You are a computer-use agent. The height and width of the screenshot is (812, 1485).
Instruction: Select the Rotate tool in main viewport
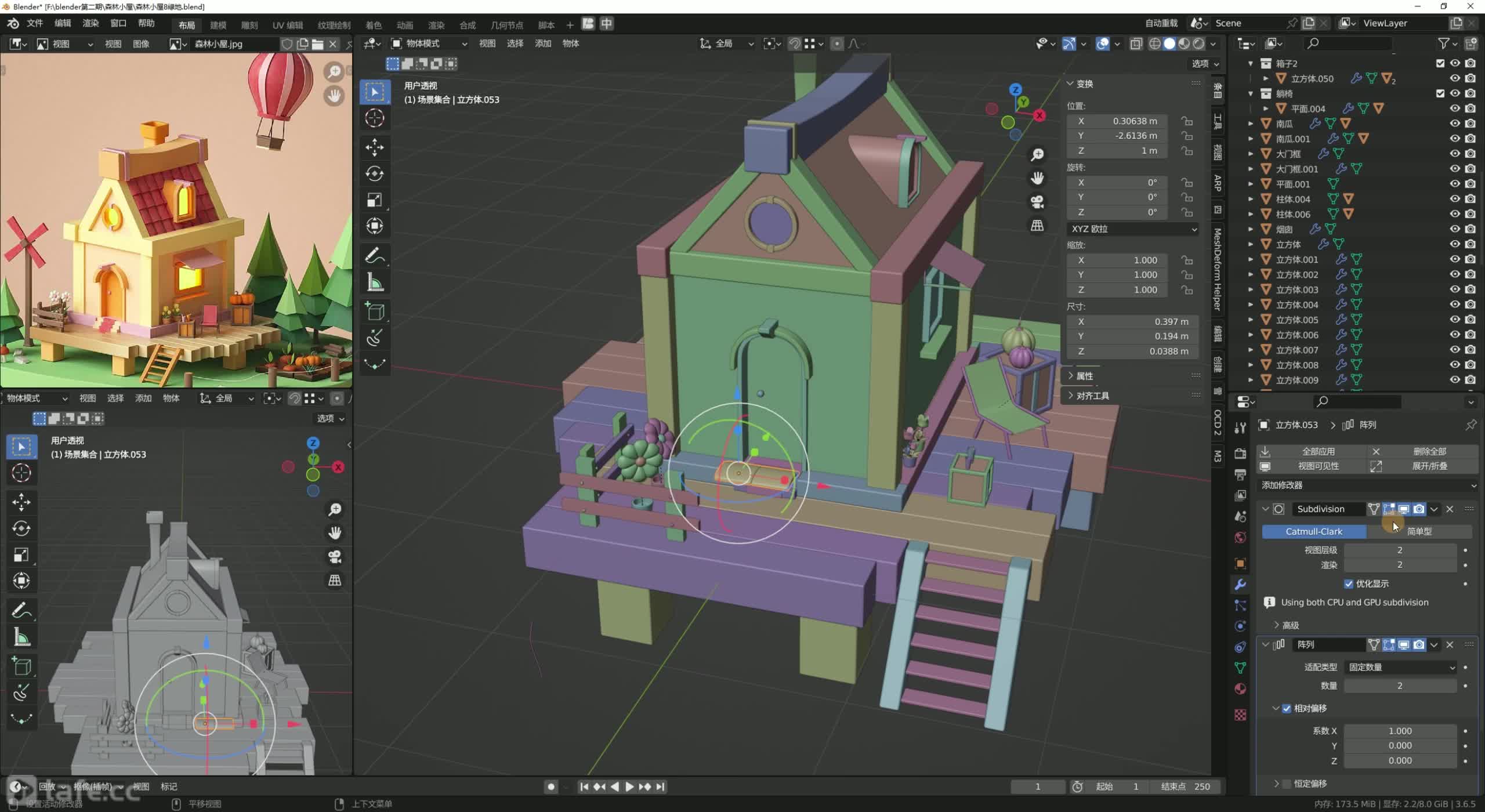[375, 173]
